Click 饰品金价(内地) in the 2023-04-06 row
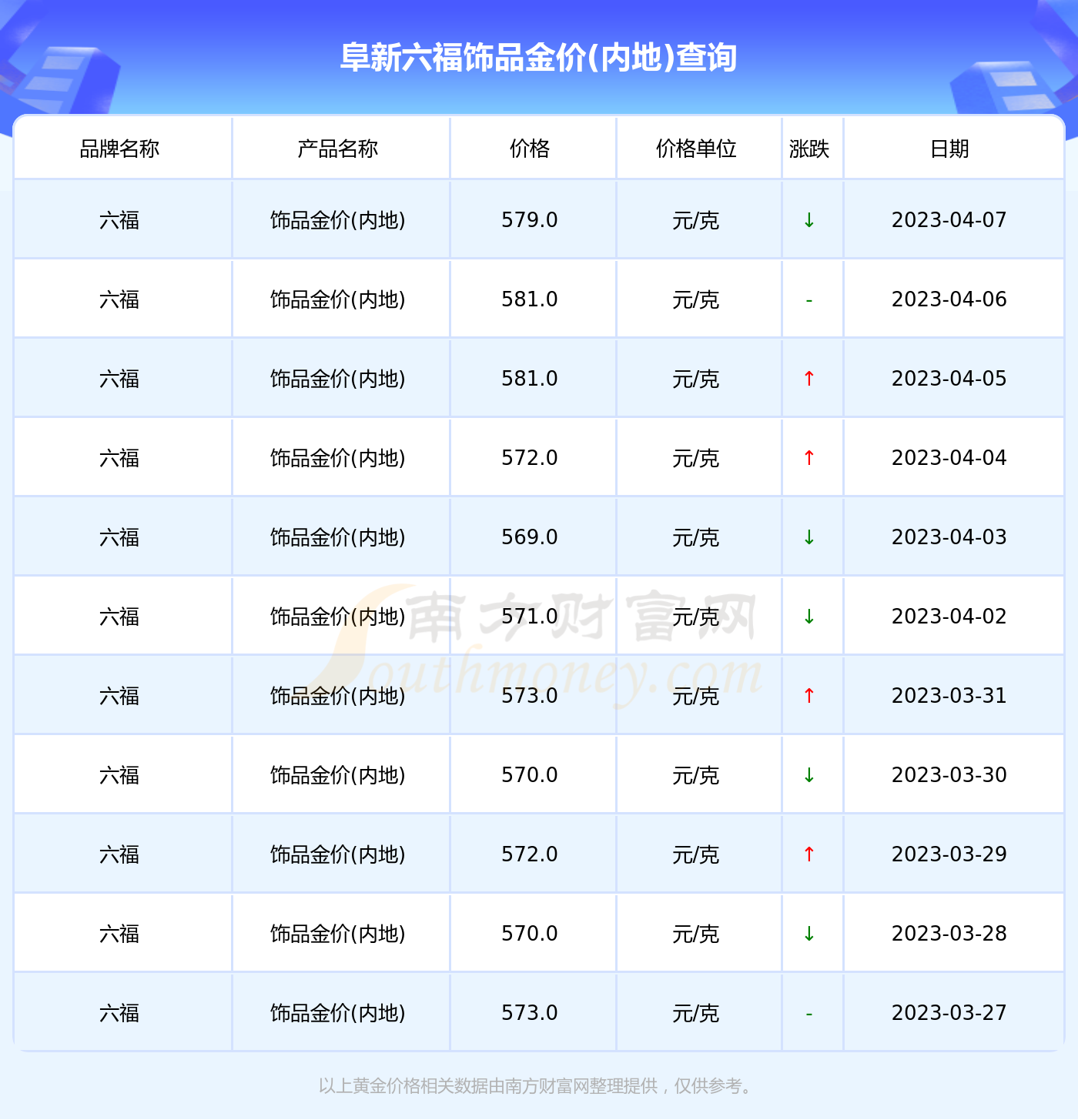This screenshot has width=1078, height=1120. click(x=338, y=299)
